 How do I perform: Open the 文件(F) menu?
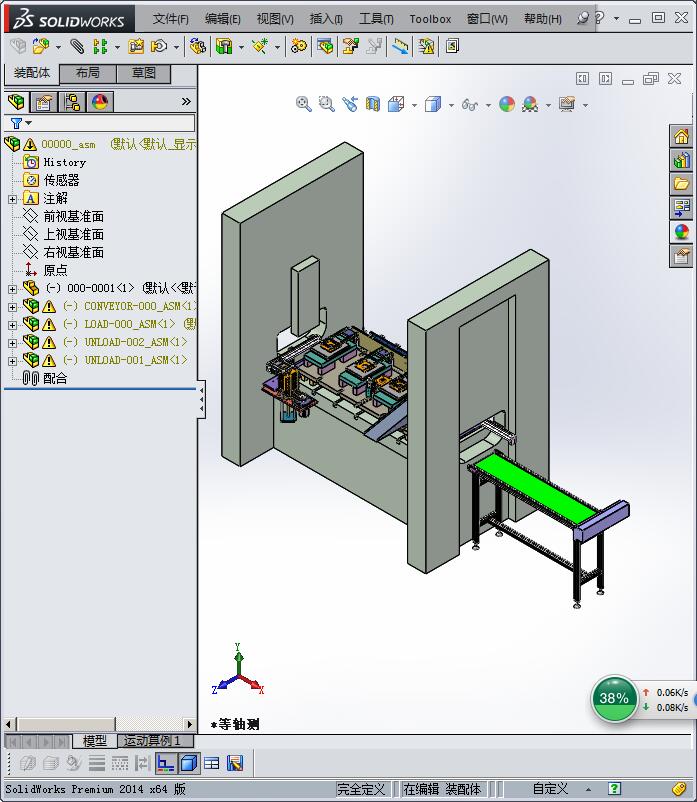point(170,19)
